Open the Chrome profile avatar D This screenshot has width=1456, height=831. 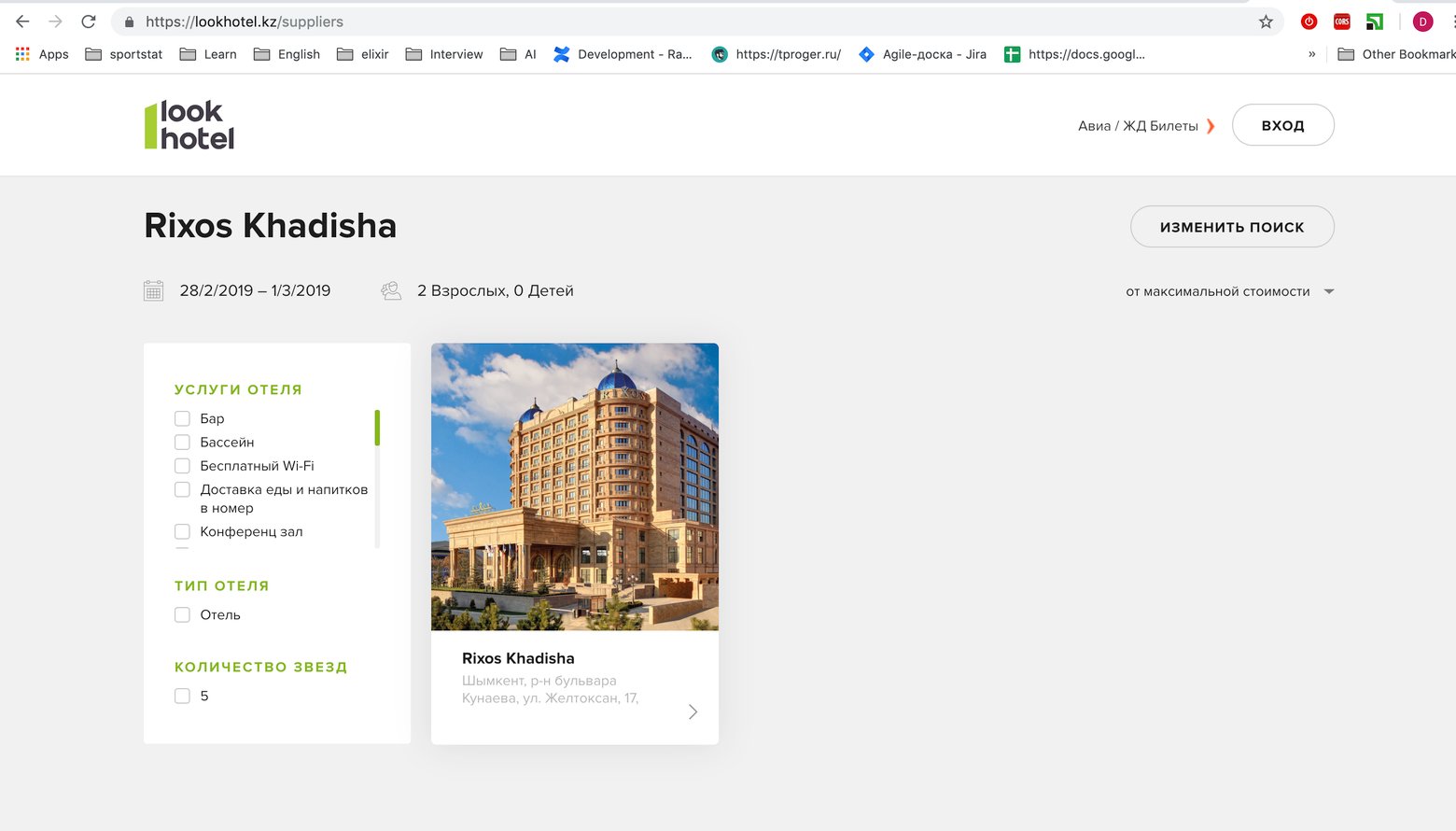point(1422,21)
